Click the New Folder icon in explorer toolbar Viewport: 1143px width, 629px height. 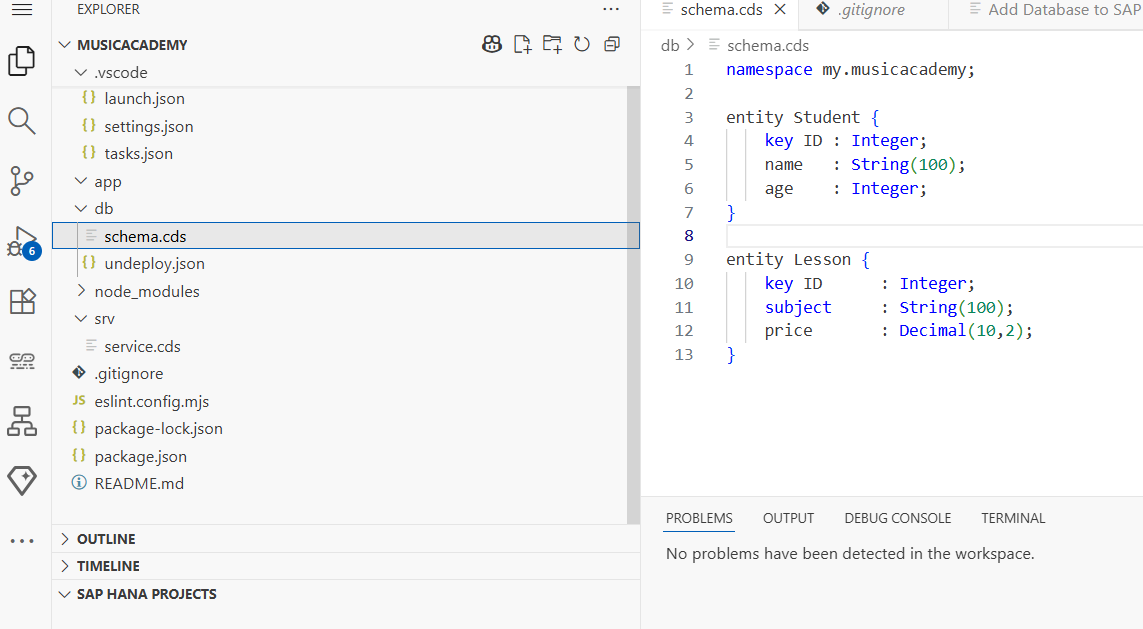point(552,44)
